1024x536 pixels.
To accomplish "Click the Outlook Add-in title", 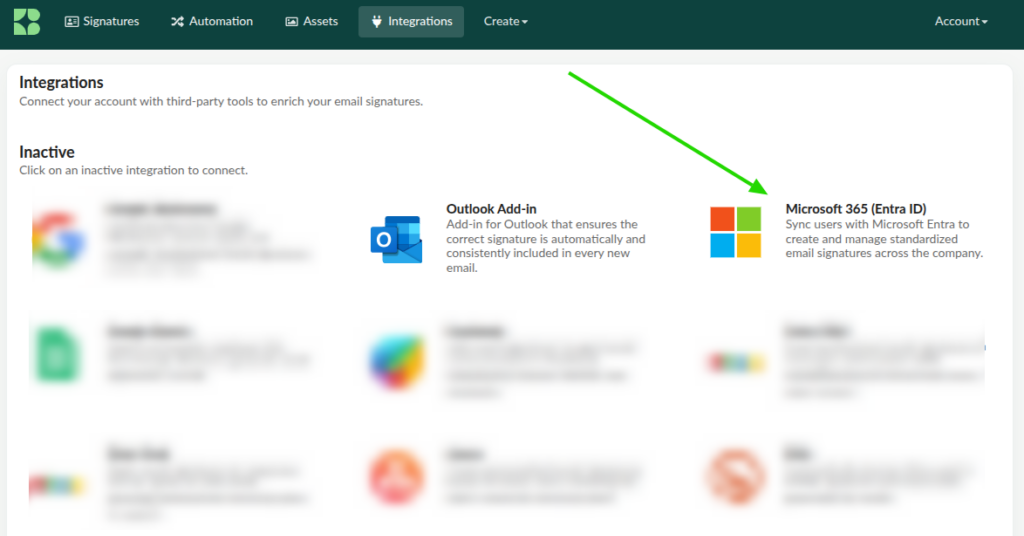I will click(491, 209).
